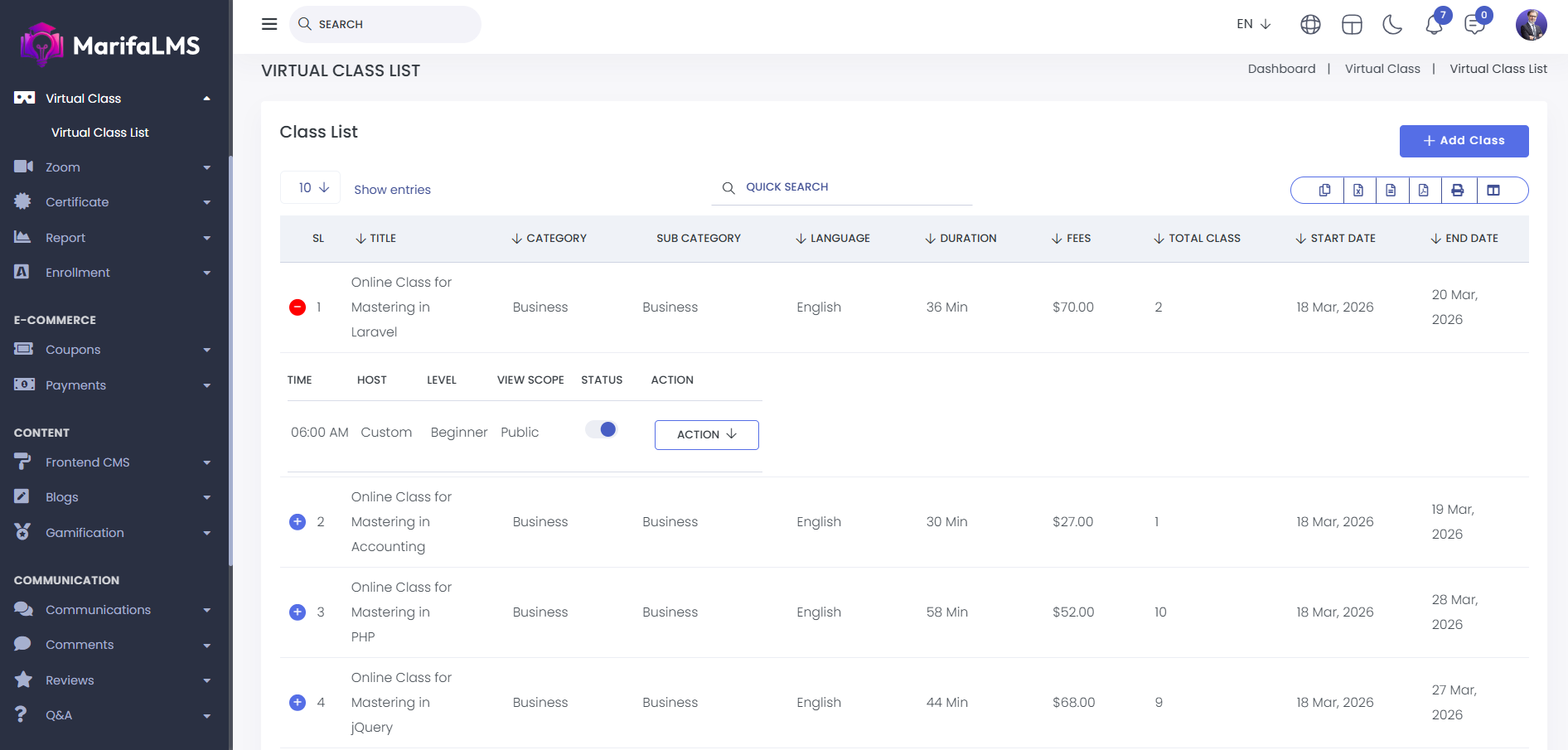Screen dimensions: 1568x750
Task: Open the notifications bell
Action: click(1434, 25)
